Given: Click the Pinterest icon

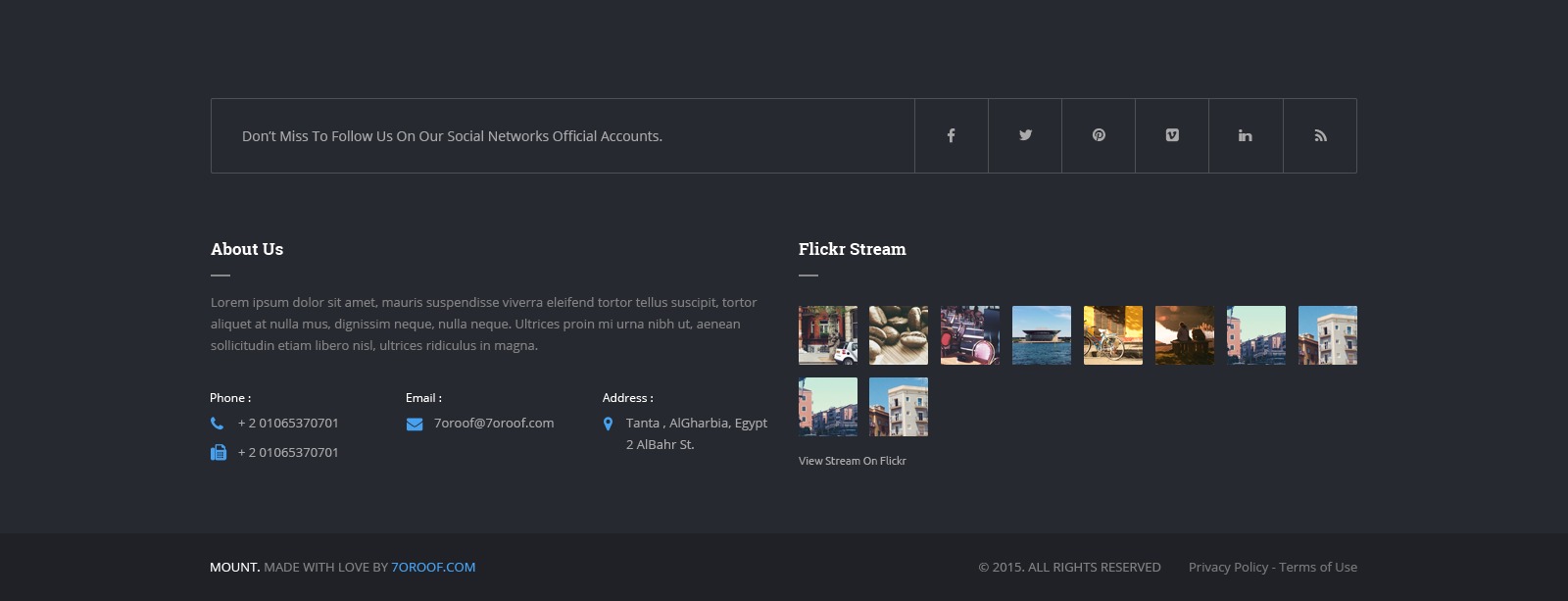Looking at the screenshot, I should point(1099,135).
